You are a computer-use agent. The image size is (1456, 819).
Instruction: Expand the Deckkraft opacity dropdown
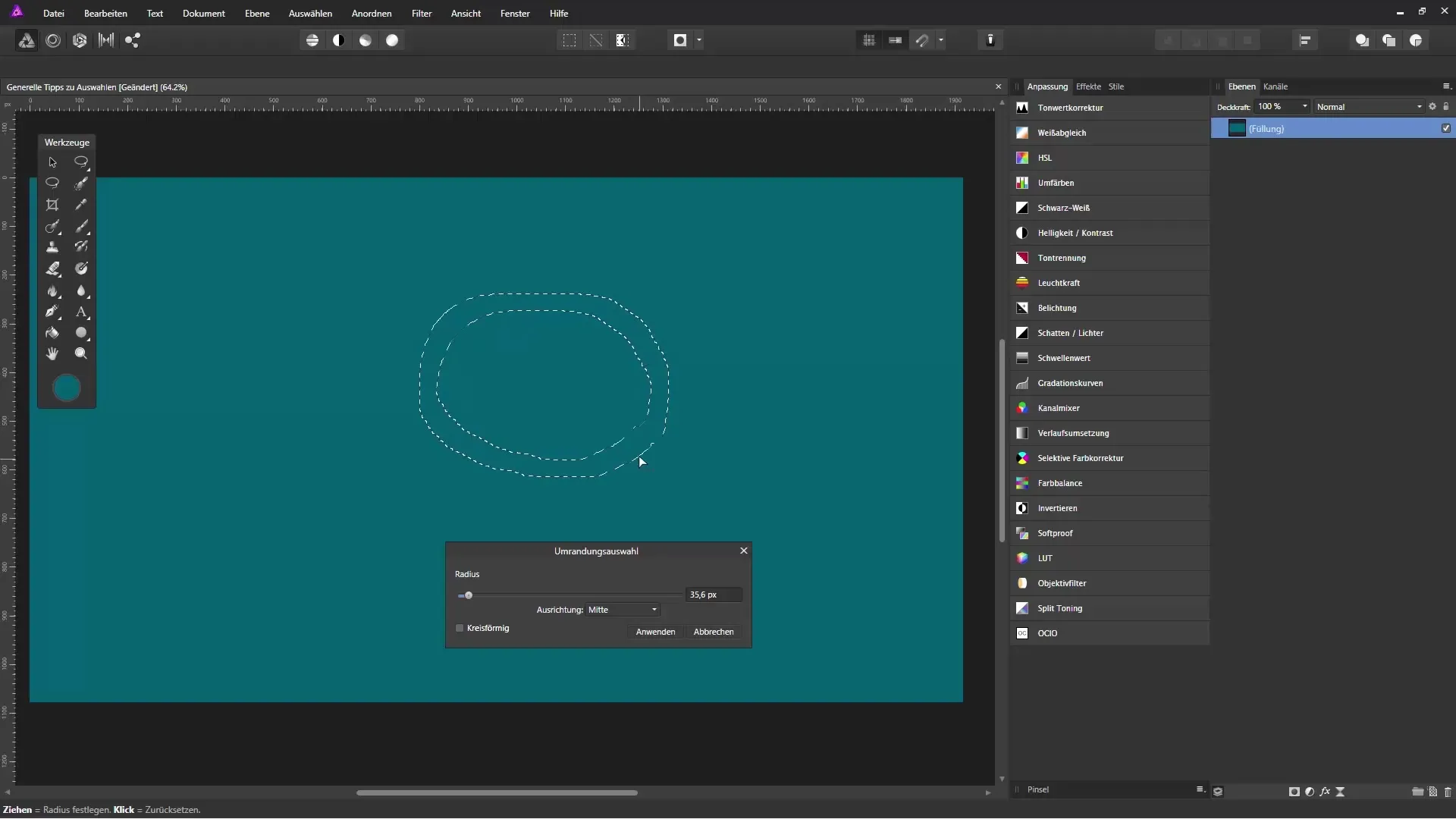click(1305, 107)
